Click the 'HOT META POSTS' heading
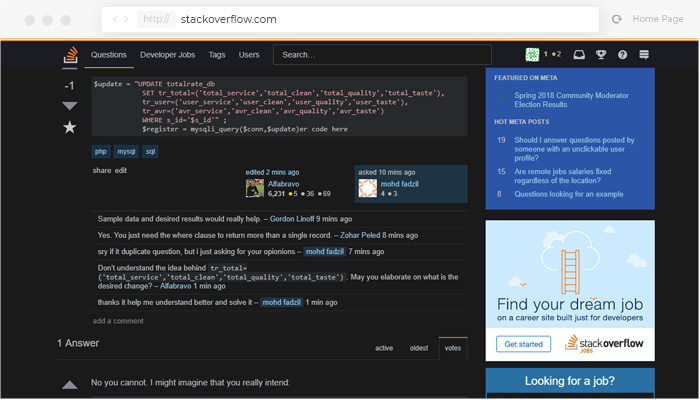The image size is (700, 400). coord(521,121)
